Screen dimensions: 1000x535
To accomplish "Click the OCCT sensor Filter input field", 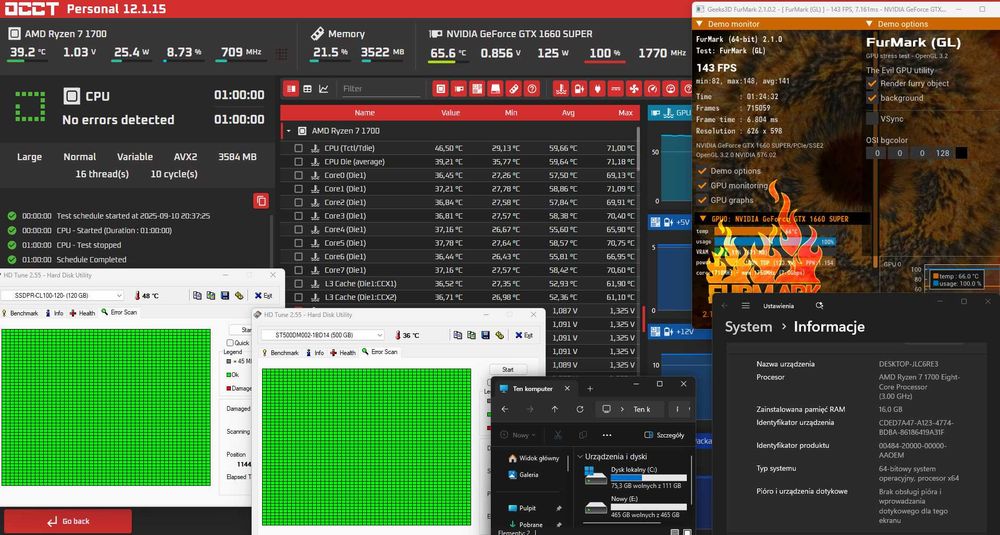I will tap(380, 89).
